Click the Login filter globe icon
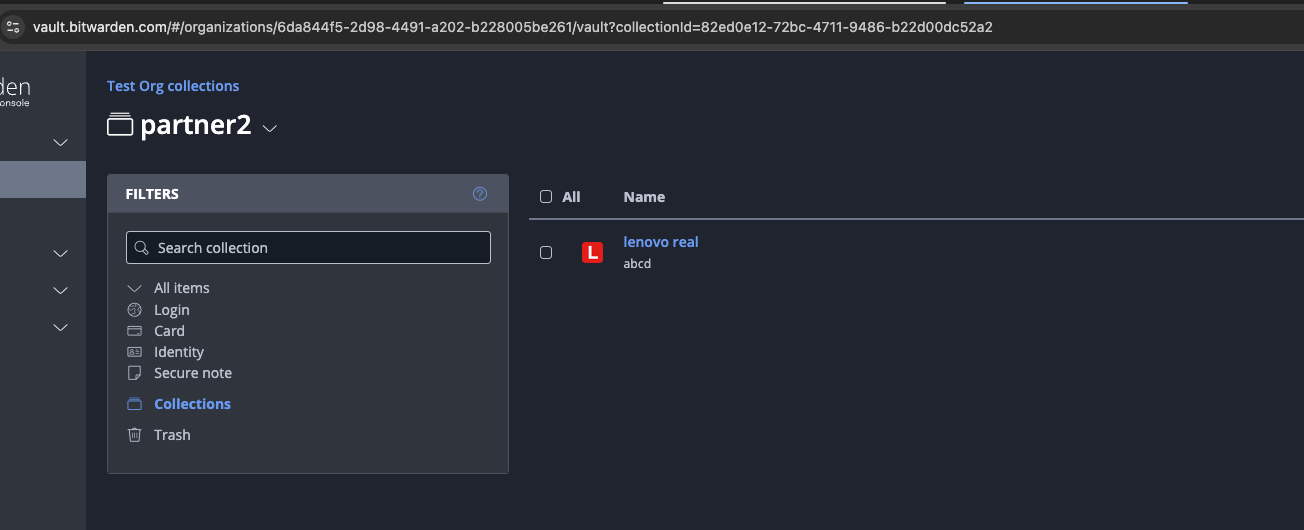This screenshot has width=1304, height=530. coord(135,310)
